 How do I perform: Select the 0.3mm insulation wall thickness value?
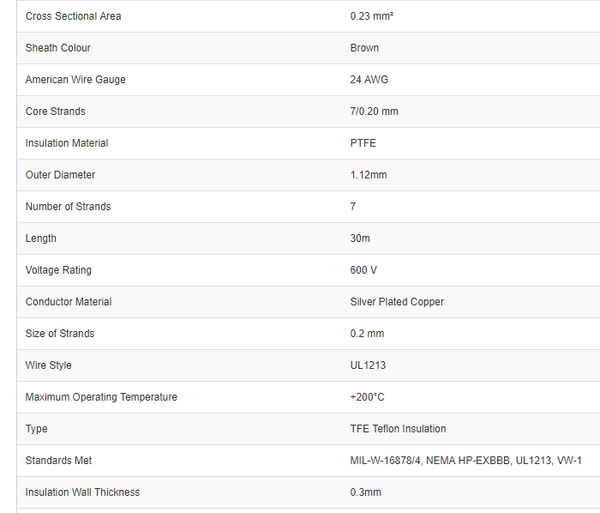pos(365,492)
